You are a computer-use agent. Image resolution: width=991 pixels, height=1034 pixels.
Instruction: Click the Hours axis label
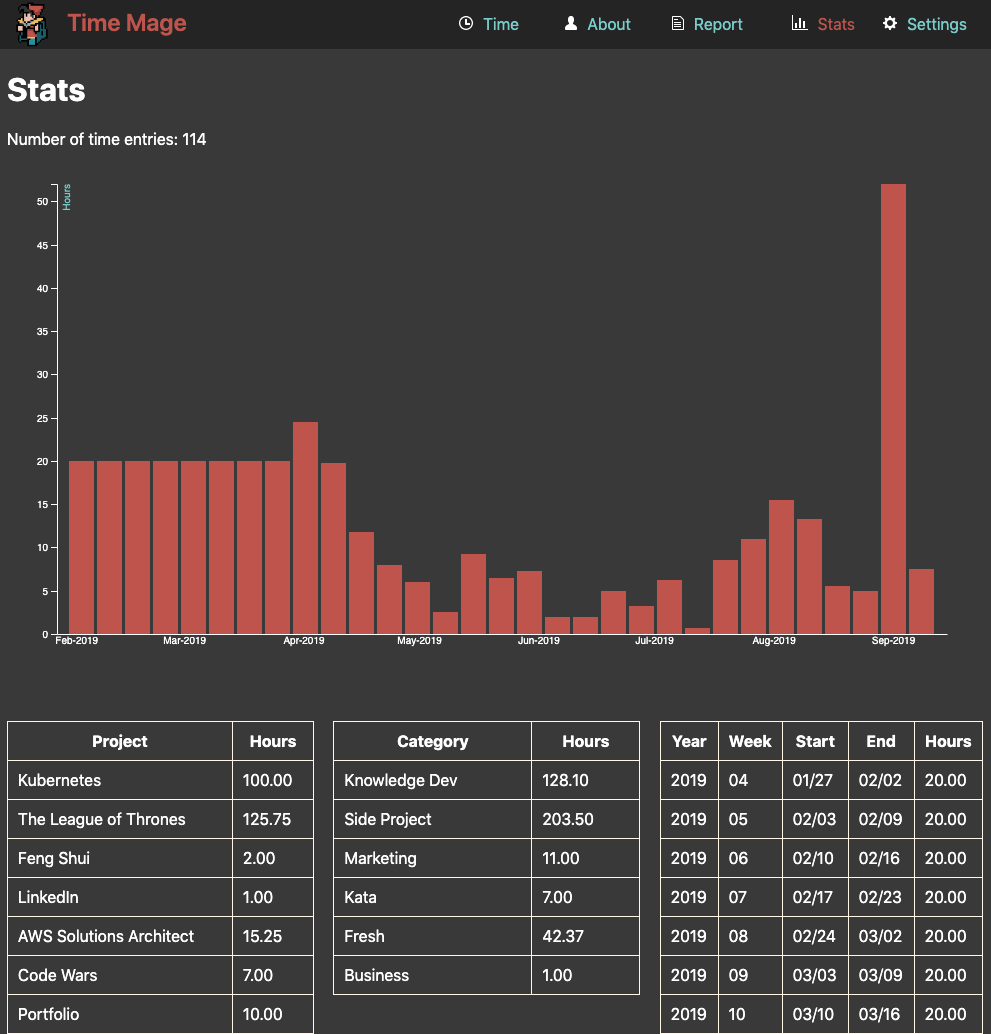(67, 197)
